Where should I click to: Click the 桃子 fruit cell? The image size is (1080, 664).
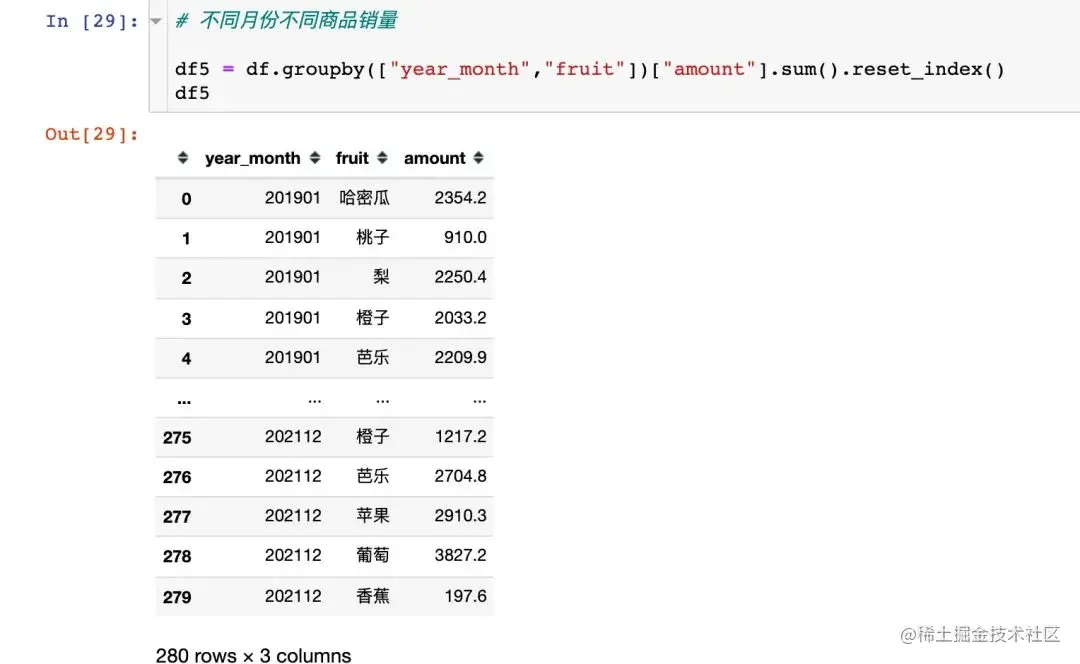coord(373,237)
